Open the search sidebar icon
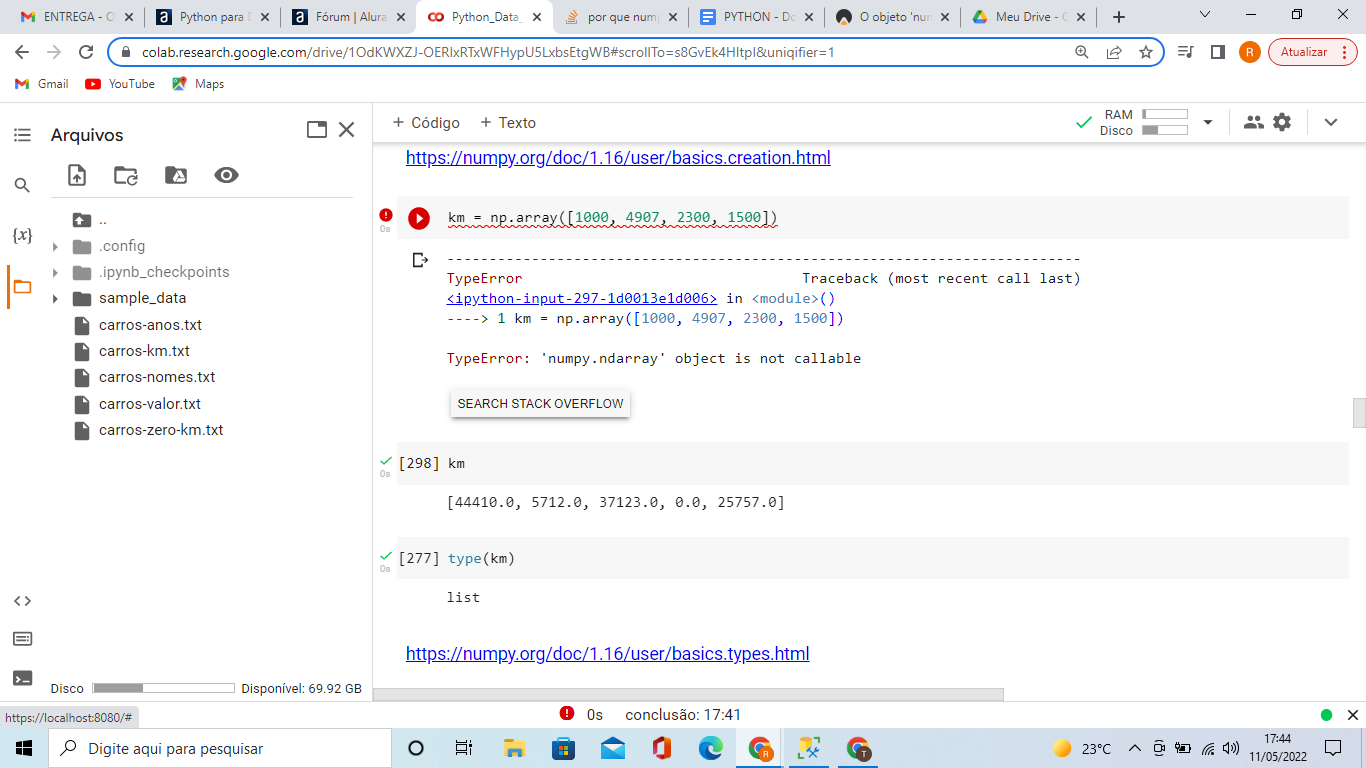Screen dimensions: 1366x768 point(22,185)
